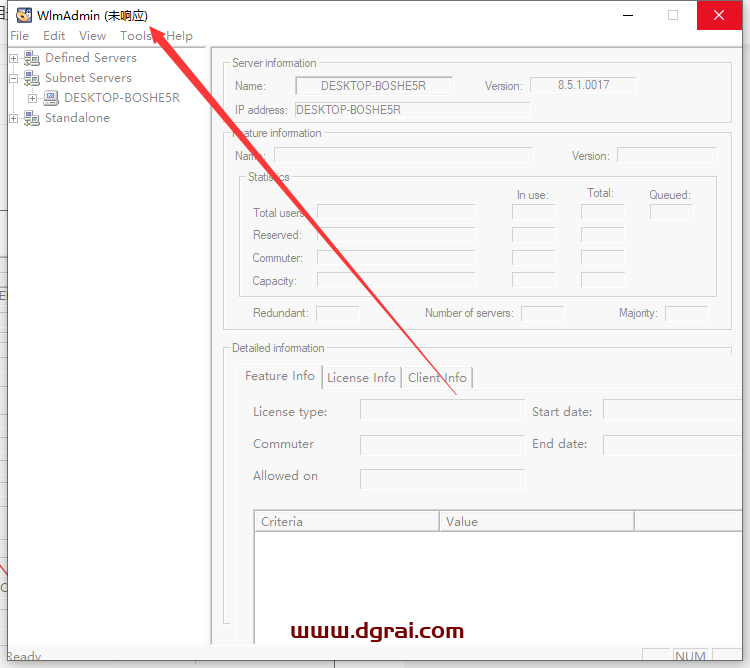
Task: Switch to the Client Info tab
Action: tap(437, 378)
